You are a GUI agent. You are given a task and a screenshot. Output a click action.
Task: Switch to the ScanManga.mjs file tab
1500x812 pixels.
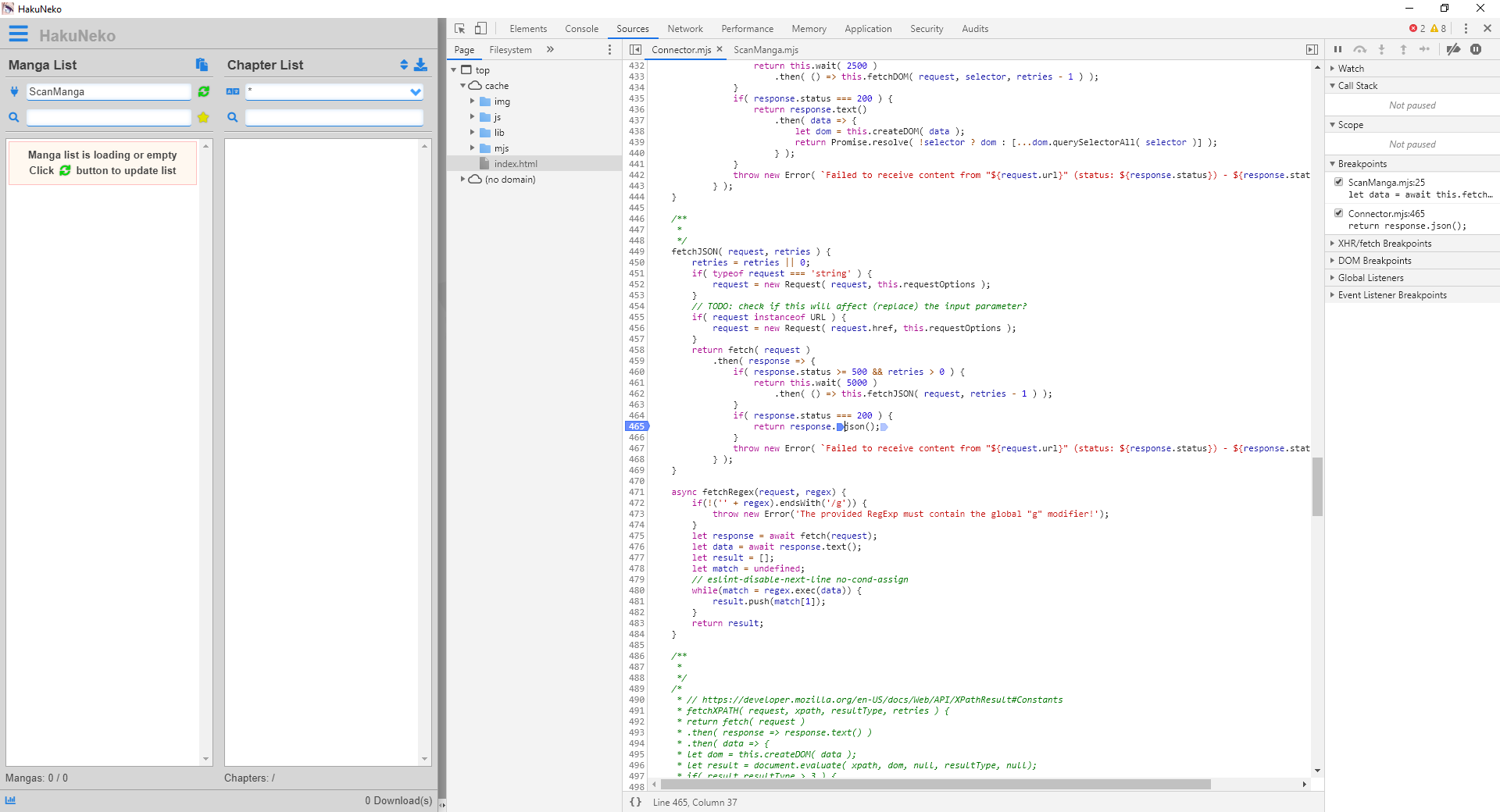click(x=766, y=50)
